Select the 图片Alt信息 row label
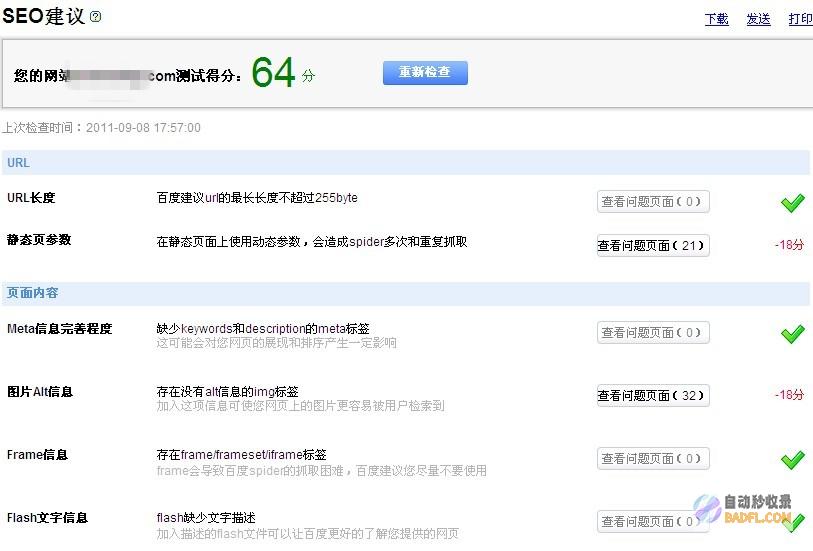The width and height of the screenshot is (813, 551). pos(40,392)
